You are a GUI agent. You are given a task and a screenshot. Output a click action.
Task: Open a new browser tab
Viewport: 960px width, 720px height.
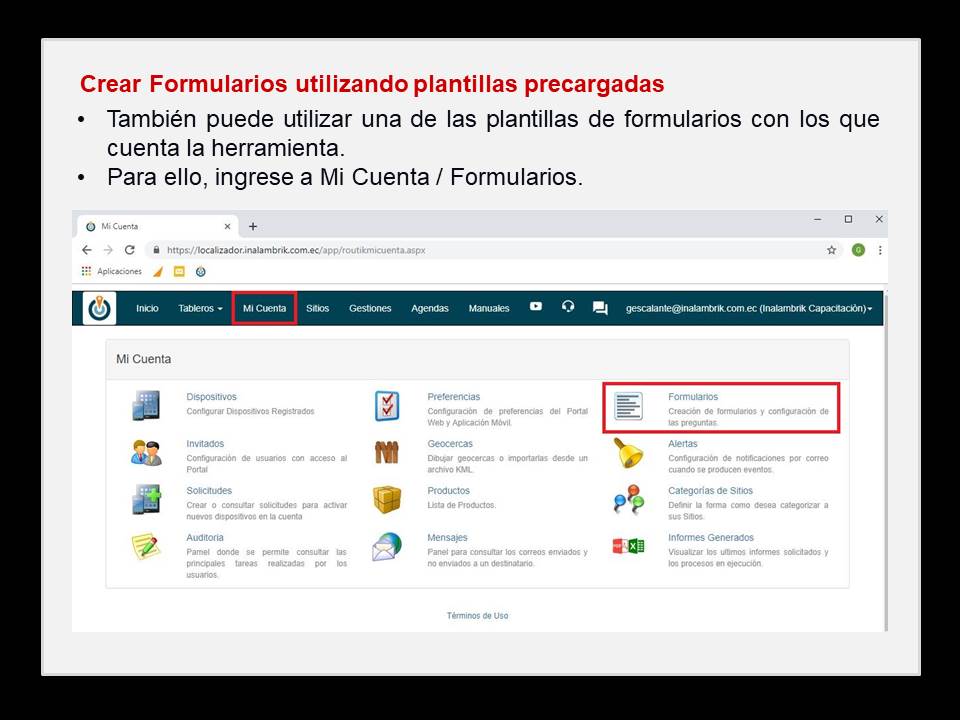click(252, 226)
